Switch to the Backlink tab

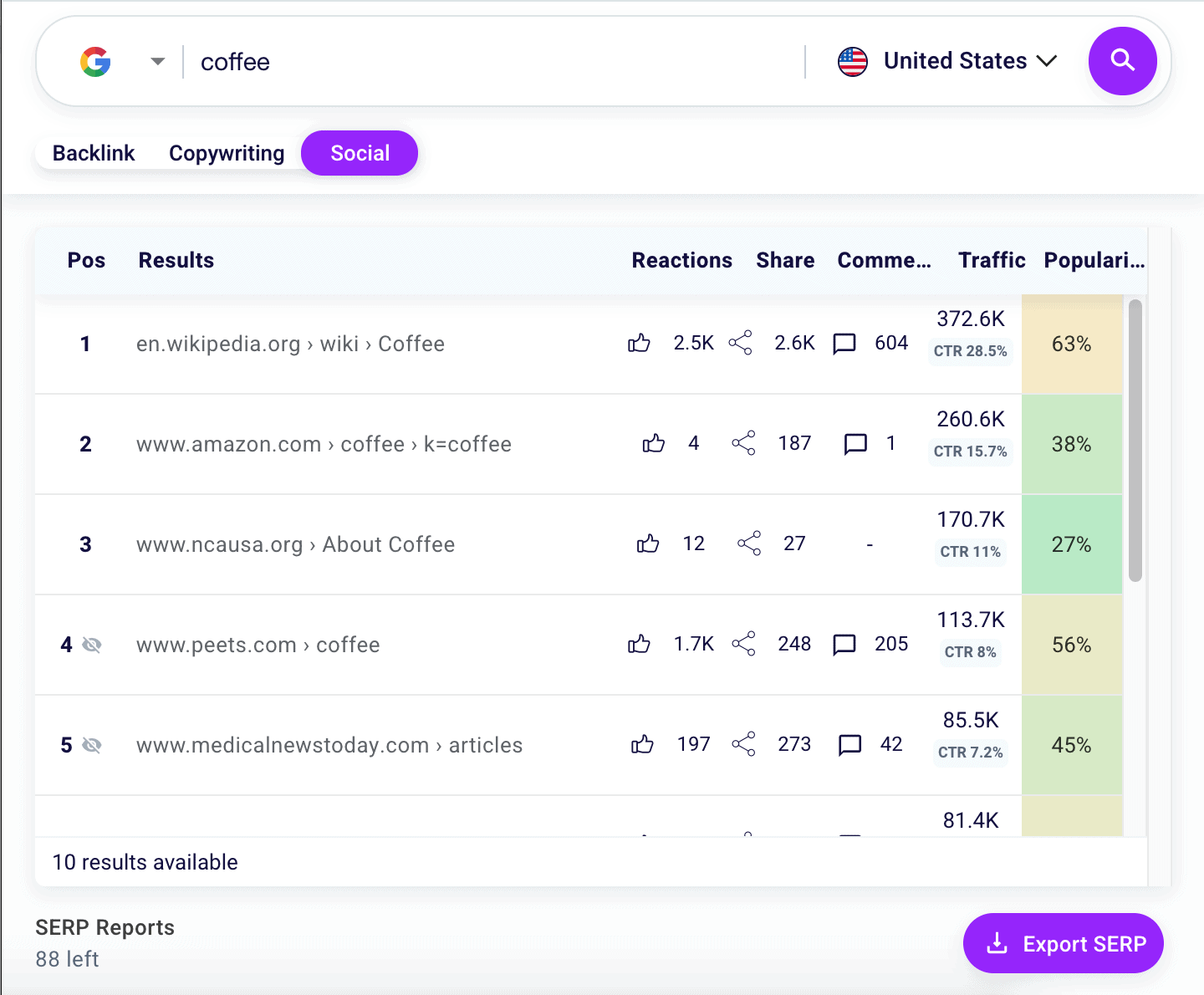(x=94, y=153)
